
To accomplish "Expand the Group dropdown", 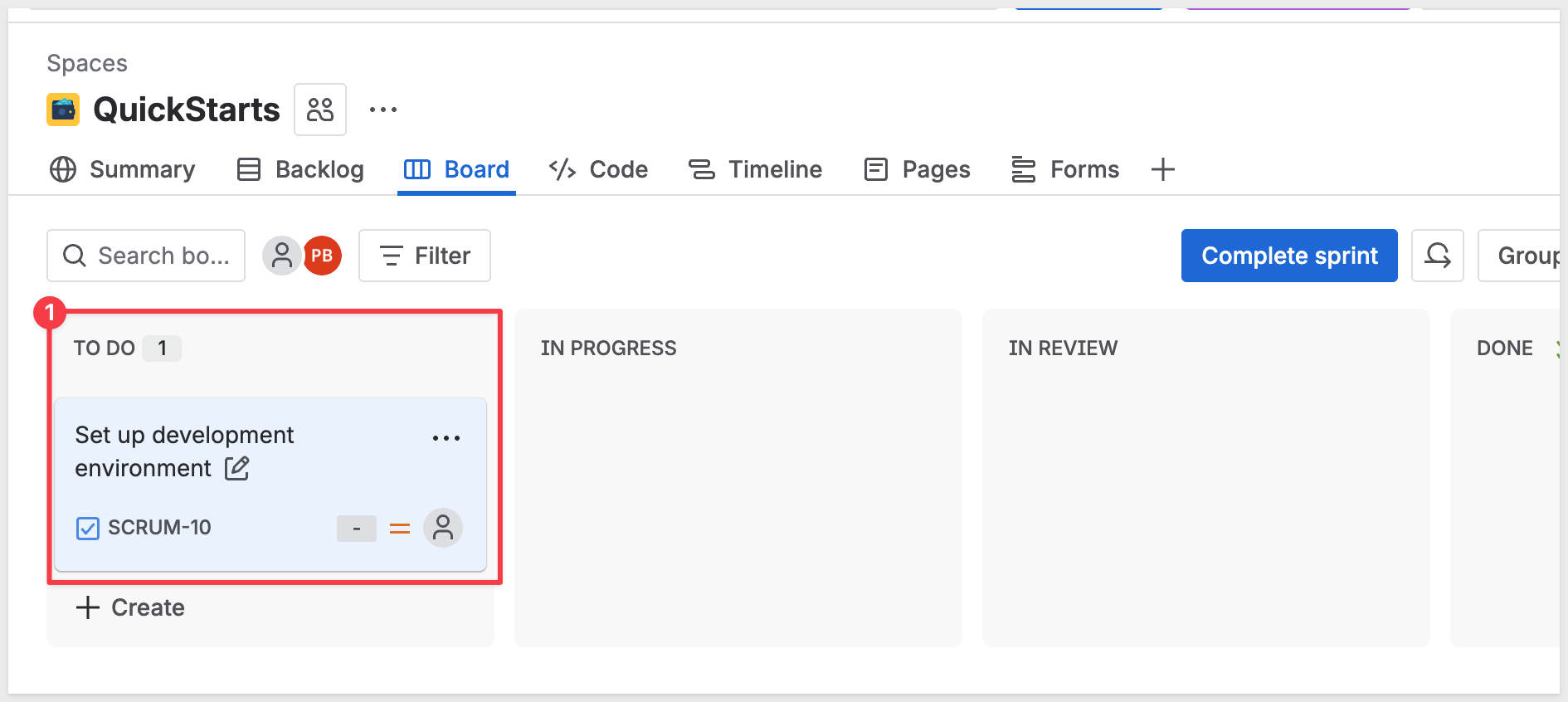I will 1525,256.
